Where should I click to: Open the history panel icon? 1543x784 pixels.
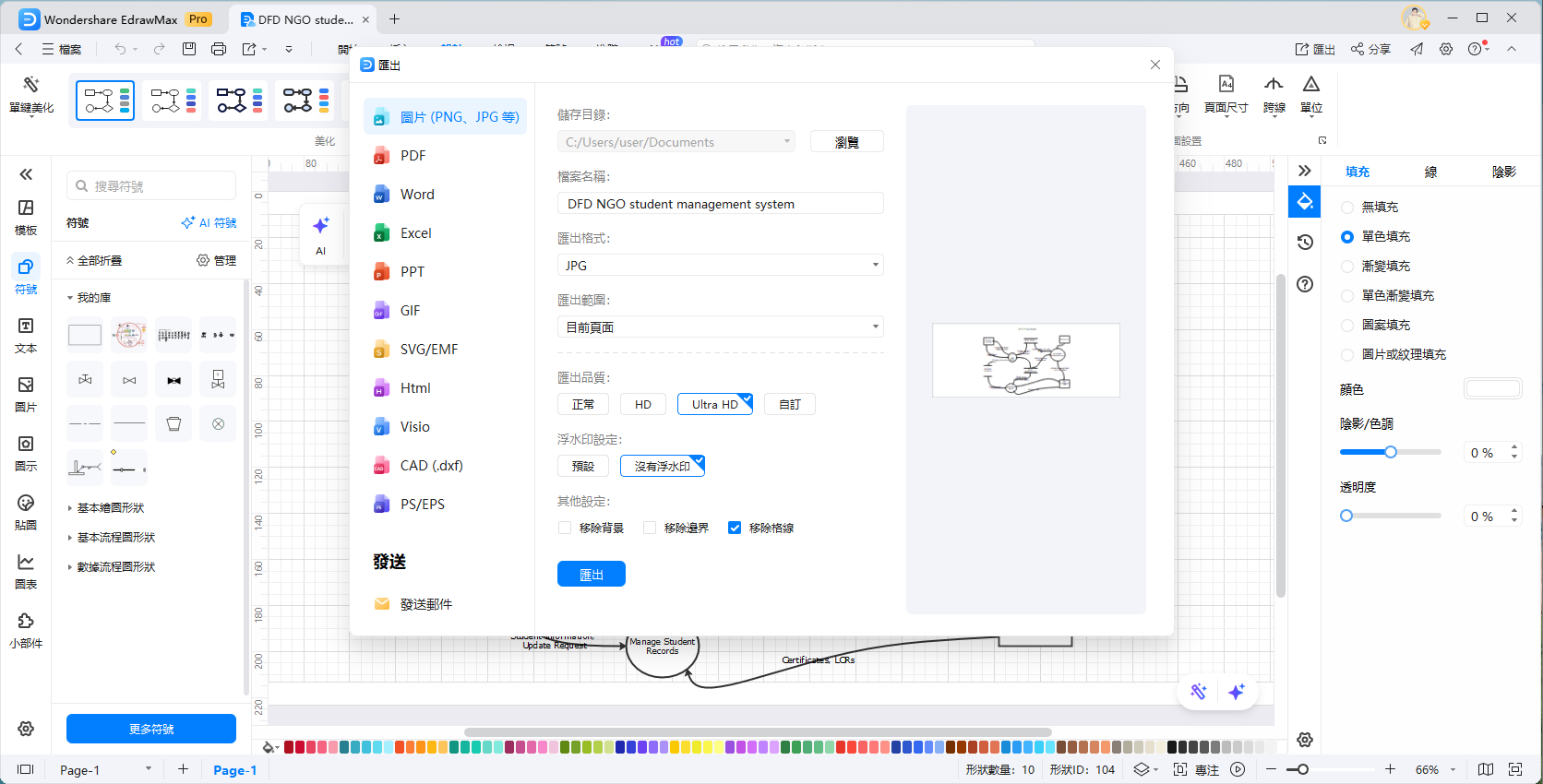pos(1305,242)
